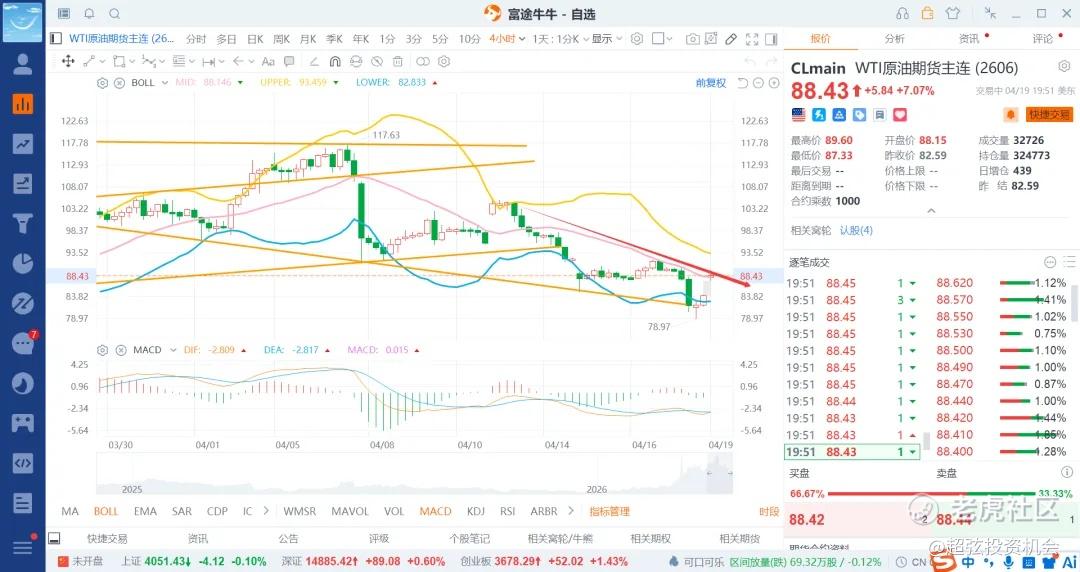Toggle left panel icon beside chart title
Viewport: 1080px width, 572px height.
(56, 39)
